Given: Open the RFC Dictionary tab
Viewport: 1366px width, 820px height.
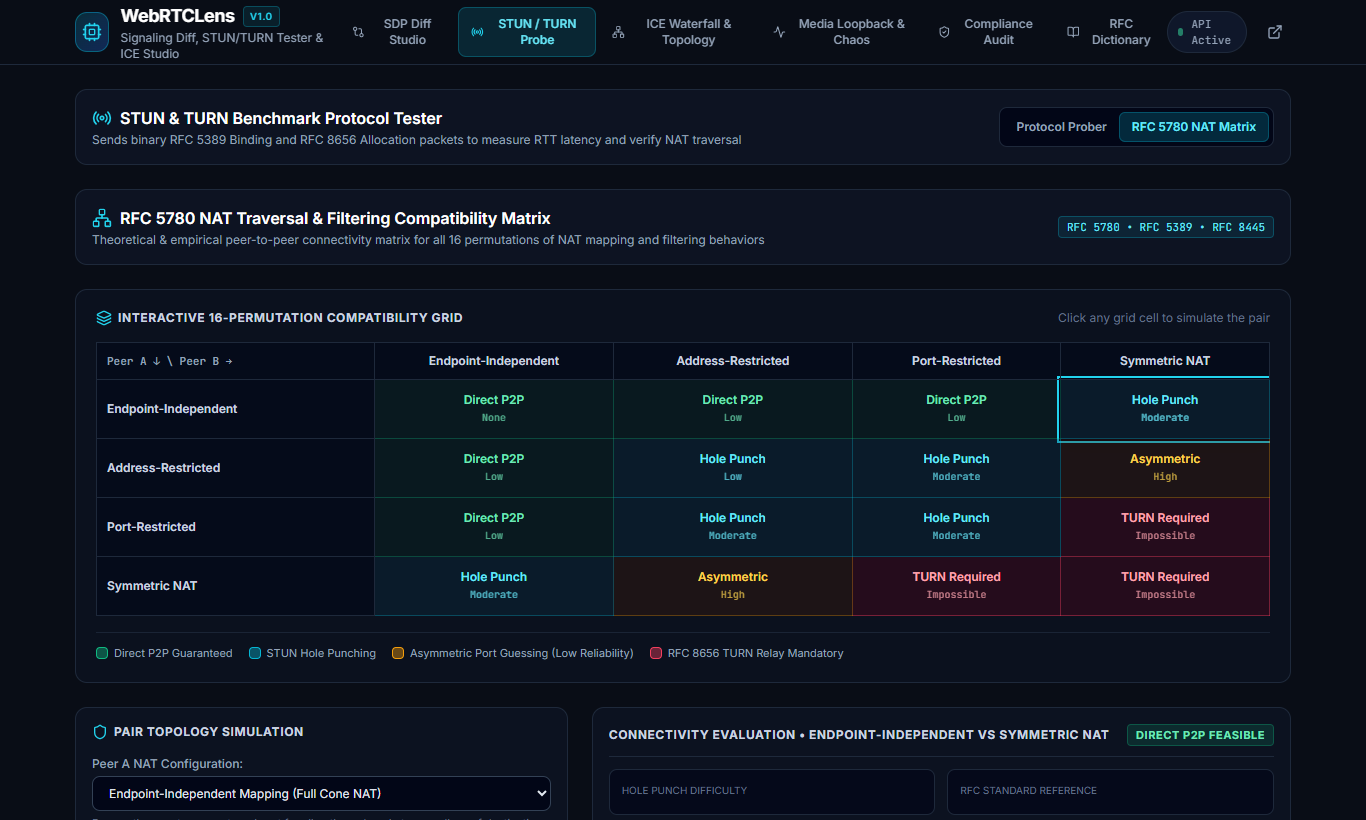Looking at the screenshot, I should [1109, 32].
